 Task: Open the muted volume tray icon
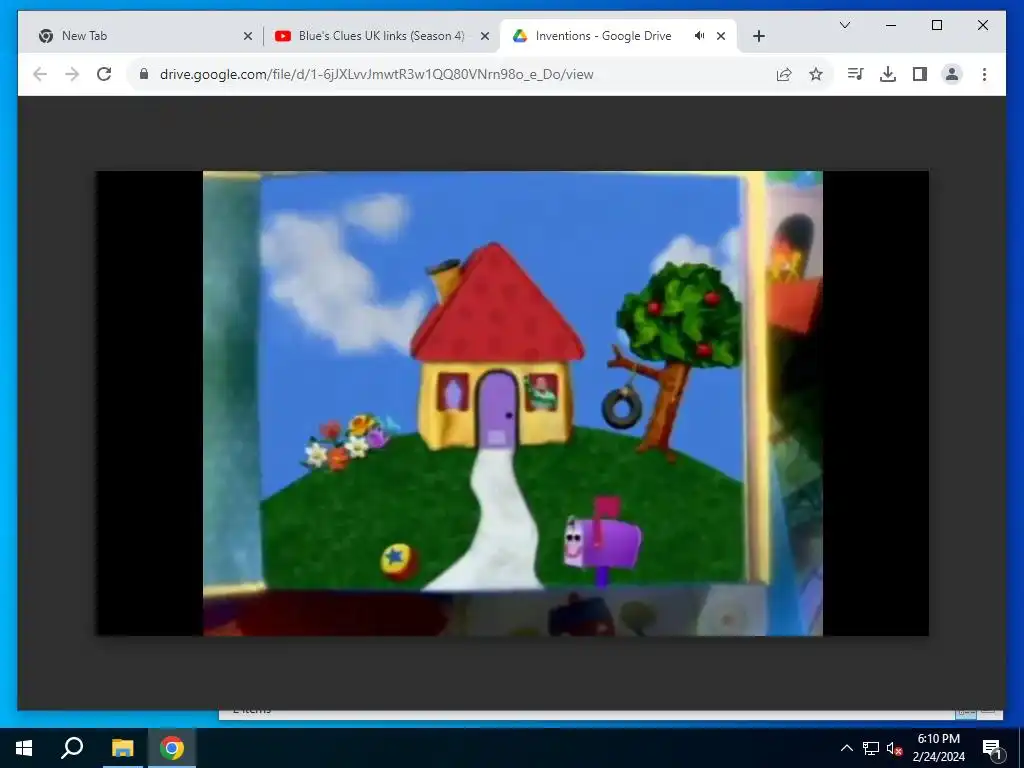[894, 748]
